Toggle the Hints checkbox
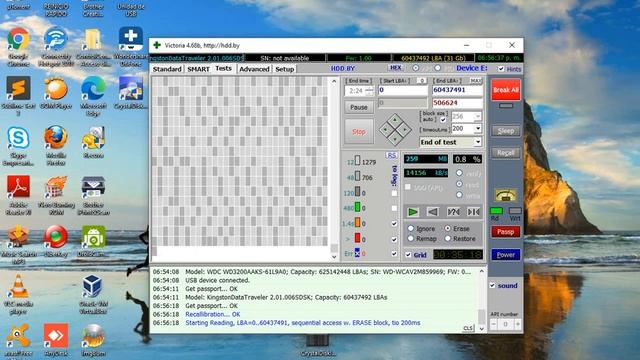This screenshot has height=360, width=640. (x=501, y=69)
